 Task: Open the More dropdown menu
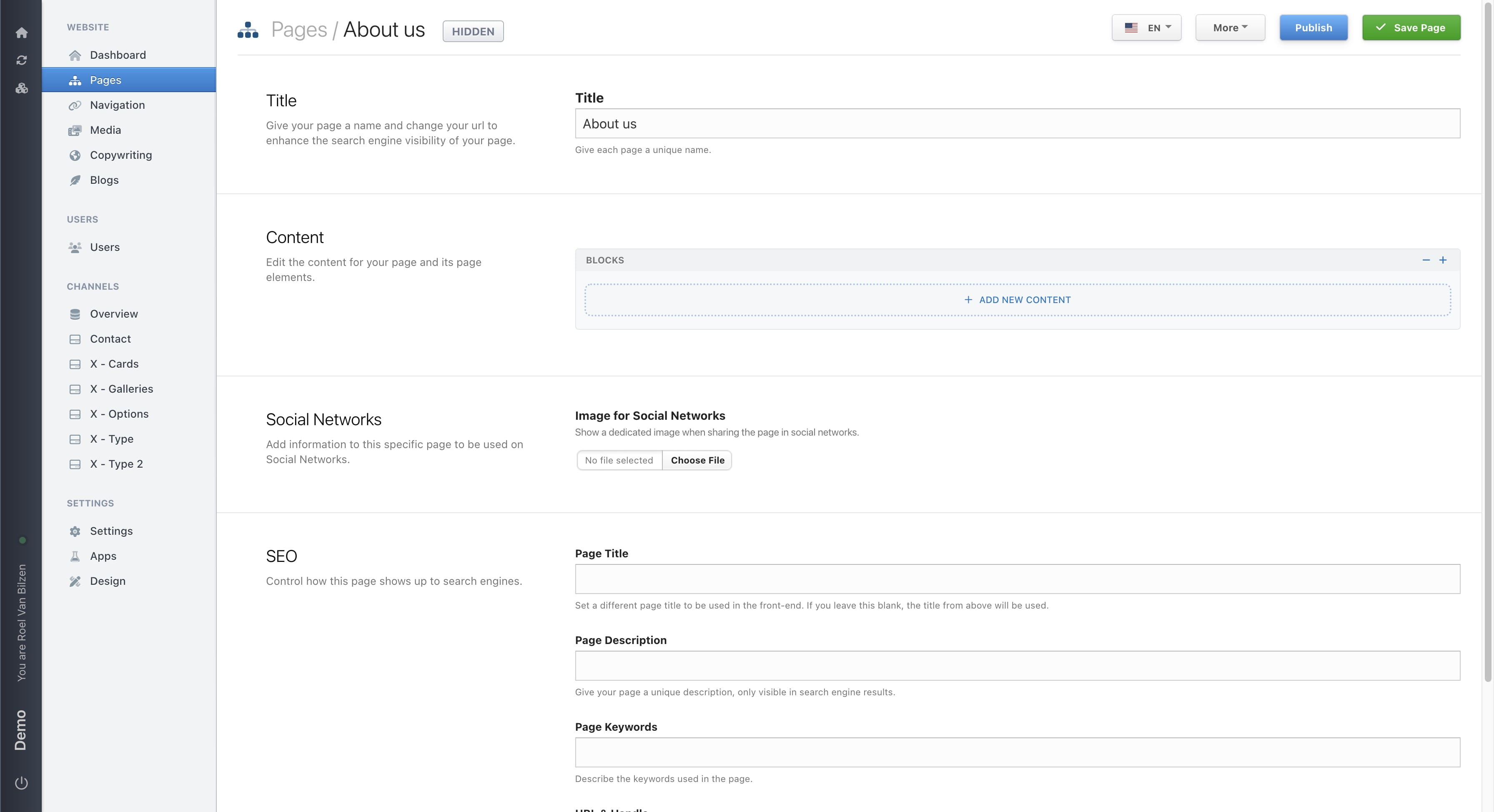pyautogui.click(x=1230, y=27)
